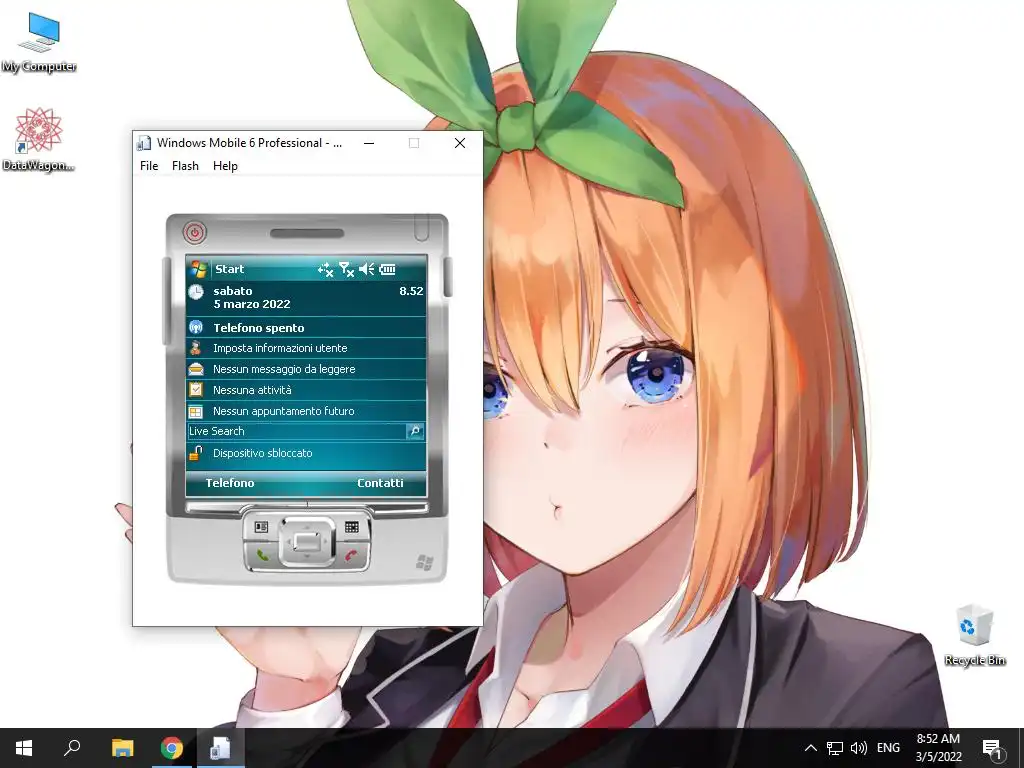Click the red power button on device

195,232
